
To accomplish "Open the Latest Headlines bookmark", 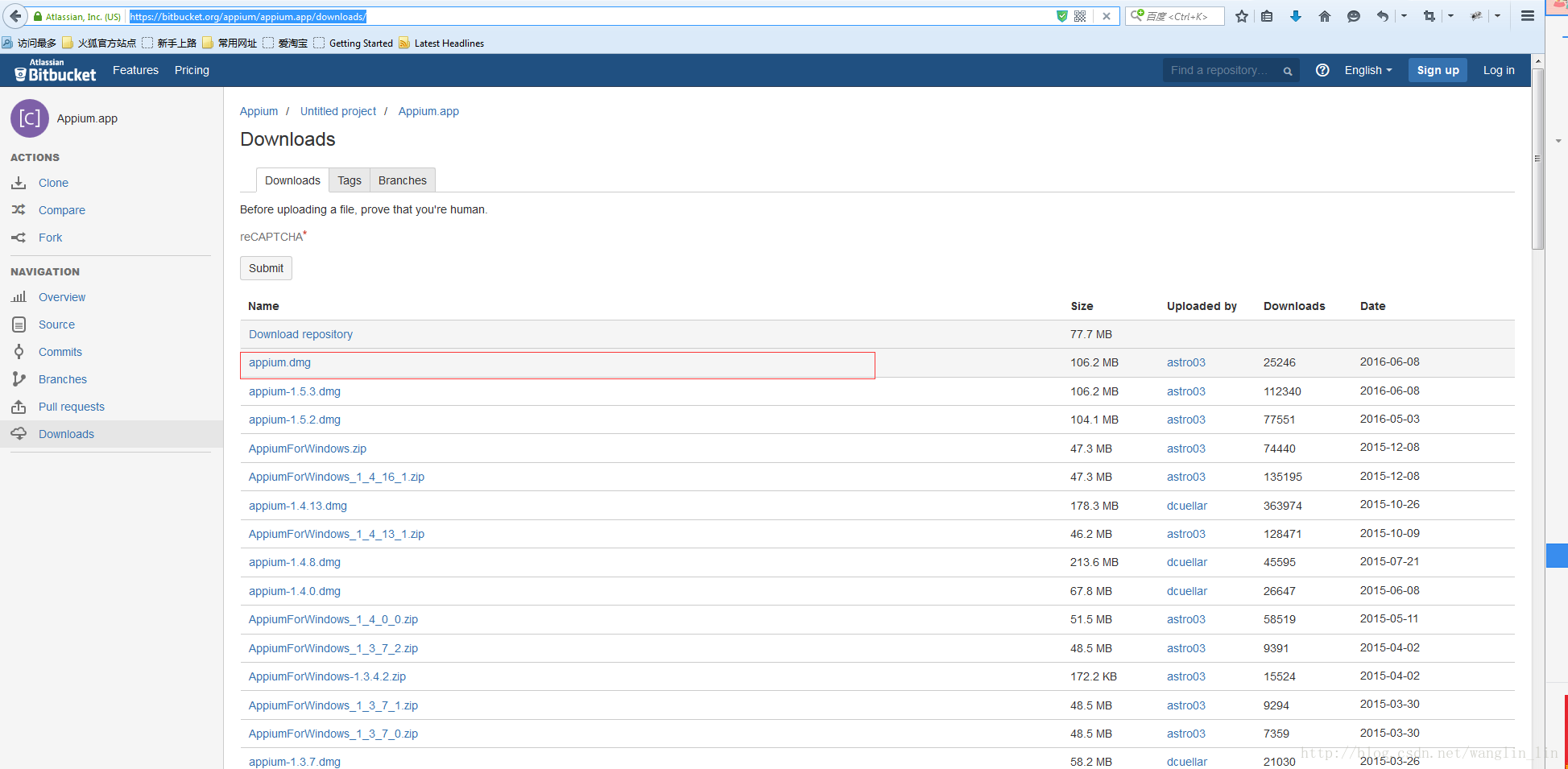I will pyautogui.click(x=441, y=43).
